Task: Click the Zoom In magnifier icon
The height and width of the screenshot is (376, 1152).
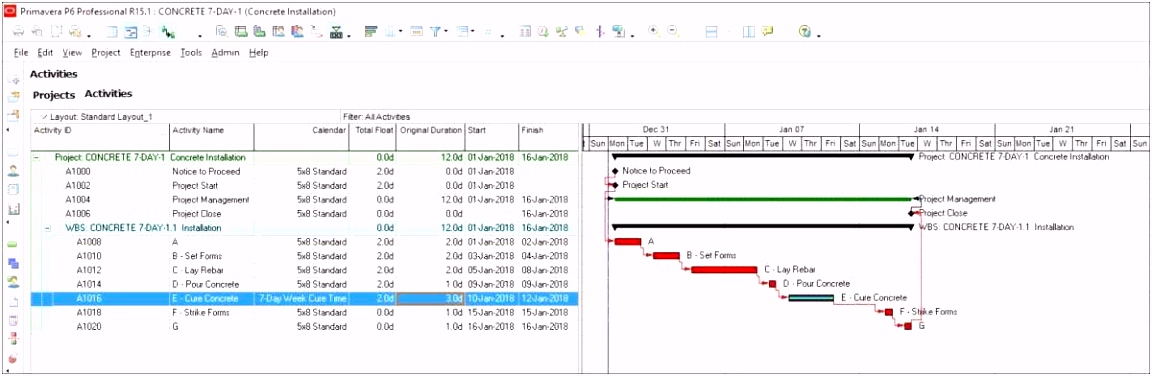Action: [653, 32]
